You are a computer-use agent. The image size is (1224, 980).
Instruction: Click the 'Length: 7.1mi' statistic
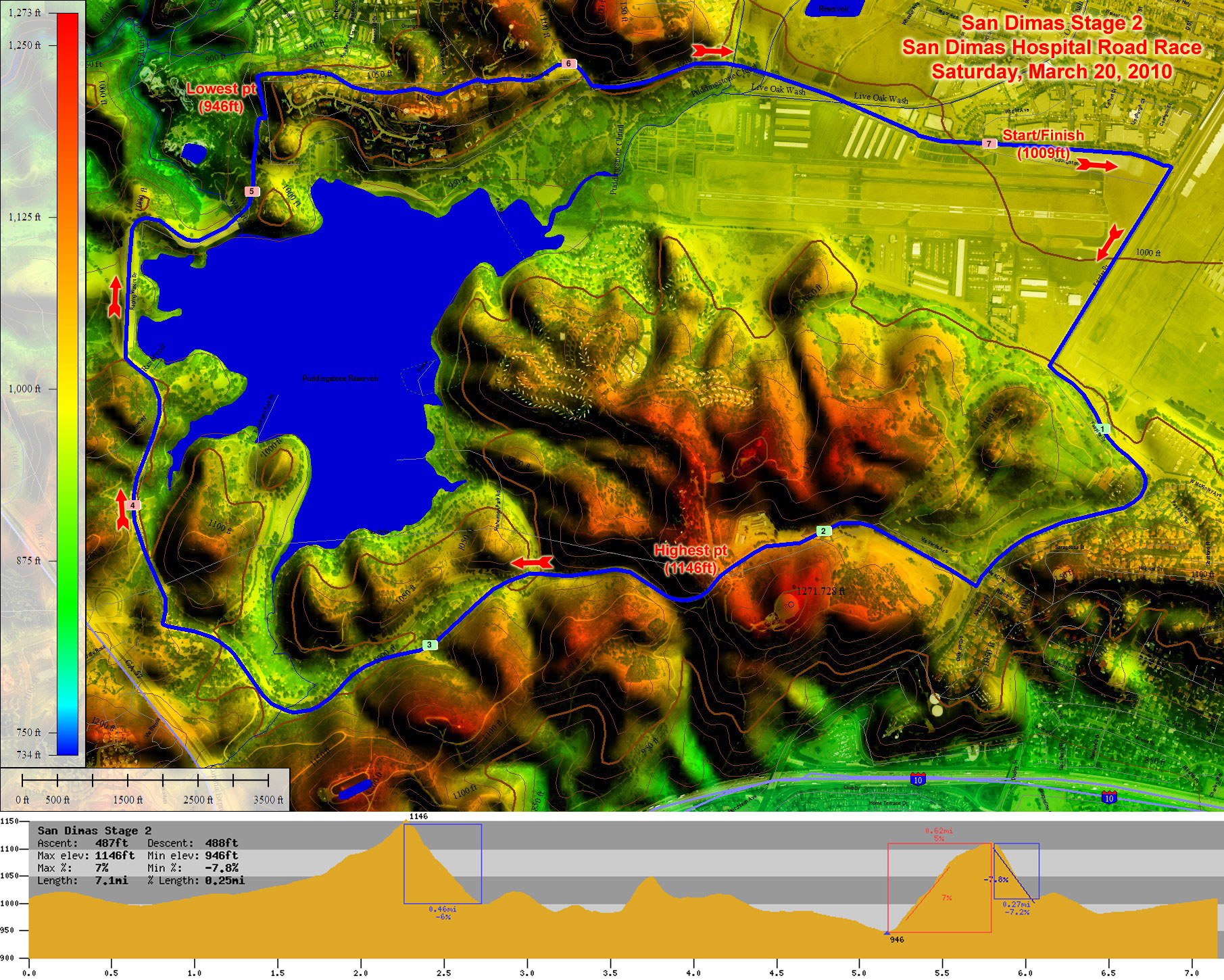pyautogui.click(x=82, y=881)
